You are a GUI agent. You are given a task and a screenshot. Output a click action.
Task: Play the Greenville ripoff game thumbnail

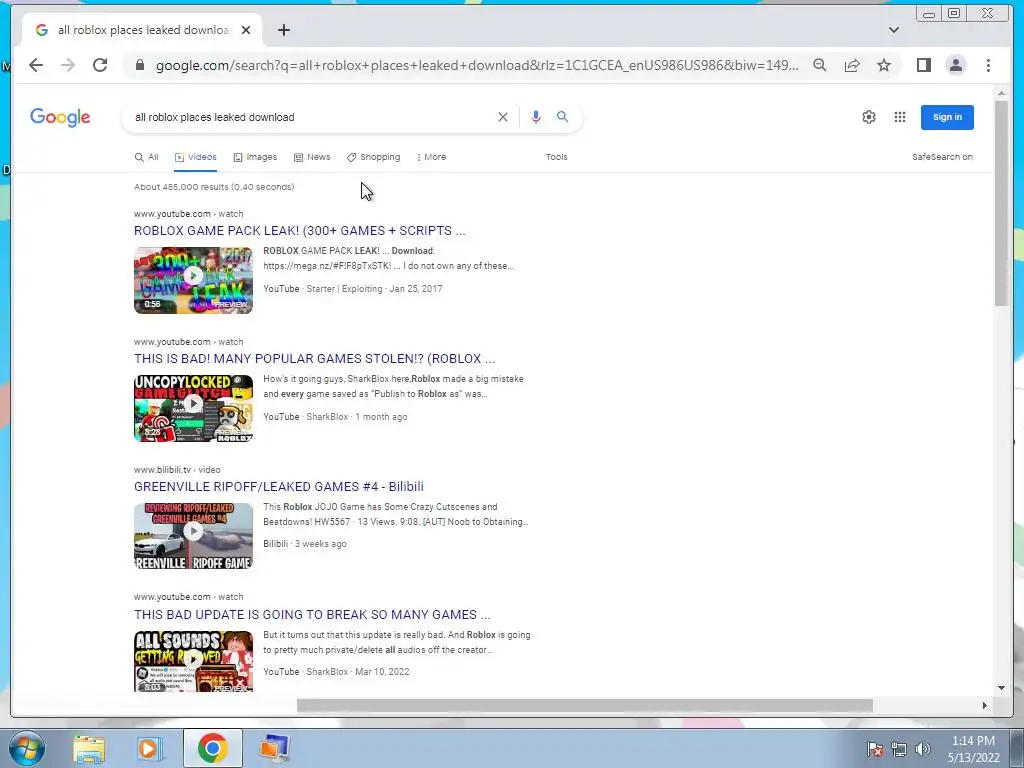[x=193, y=536]
